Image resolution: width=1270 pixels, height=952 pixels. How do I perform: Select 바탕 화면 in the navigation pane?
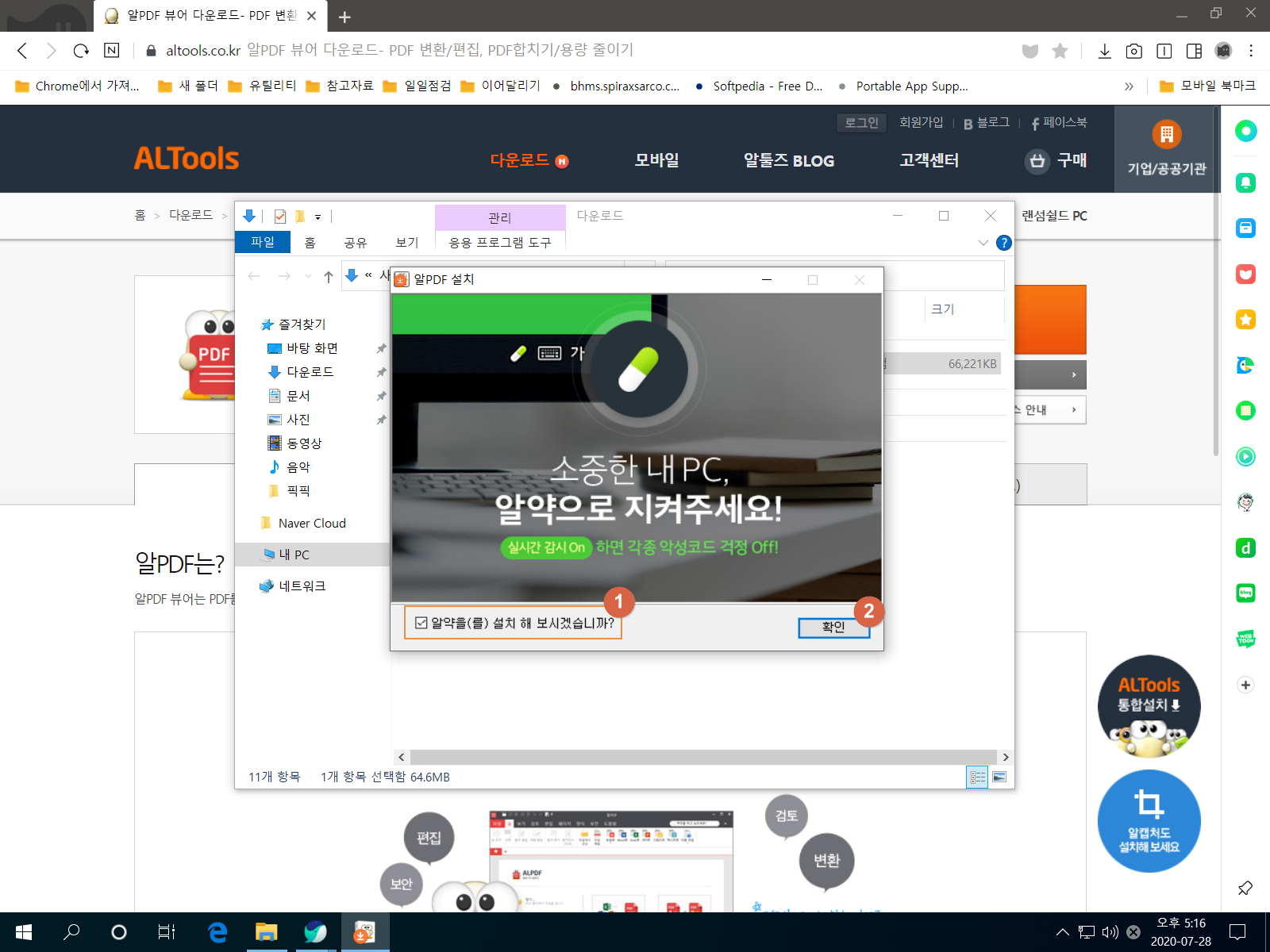303,348
